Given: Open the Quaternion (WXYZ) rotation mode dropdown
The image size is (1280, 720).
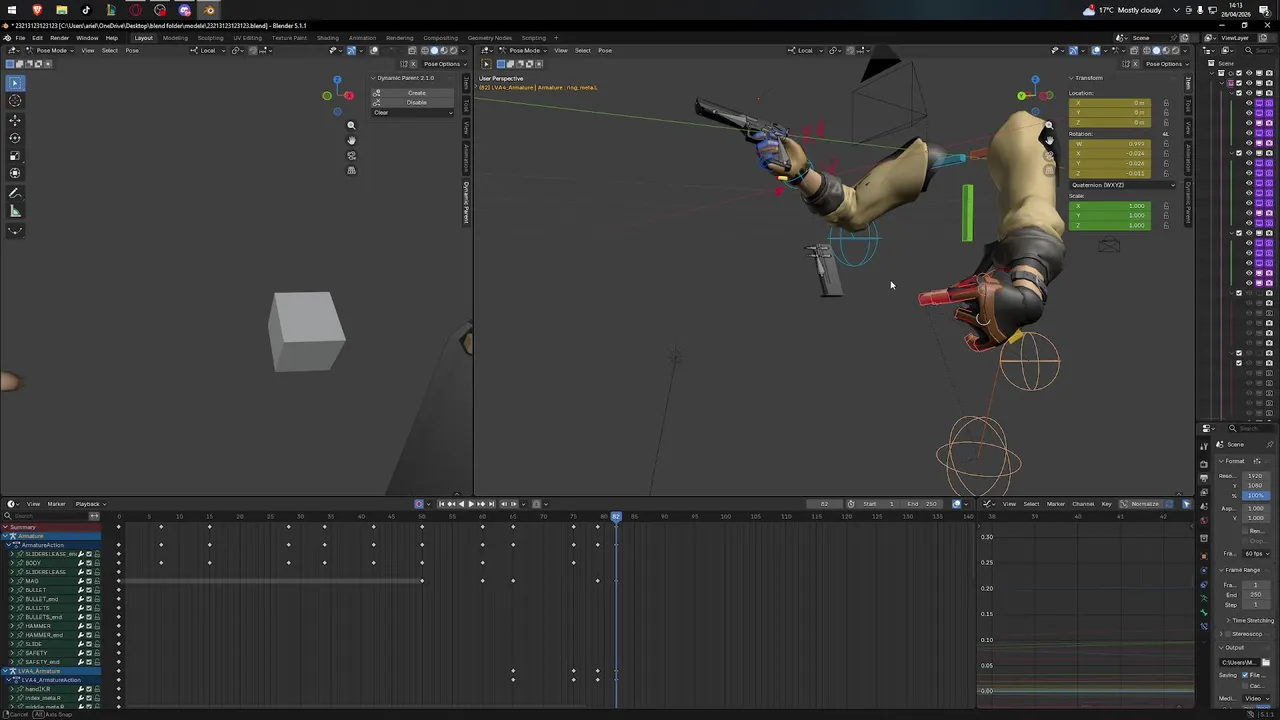Looking at the screenshot, I should [x=1122, y=185].
